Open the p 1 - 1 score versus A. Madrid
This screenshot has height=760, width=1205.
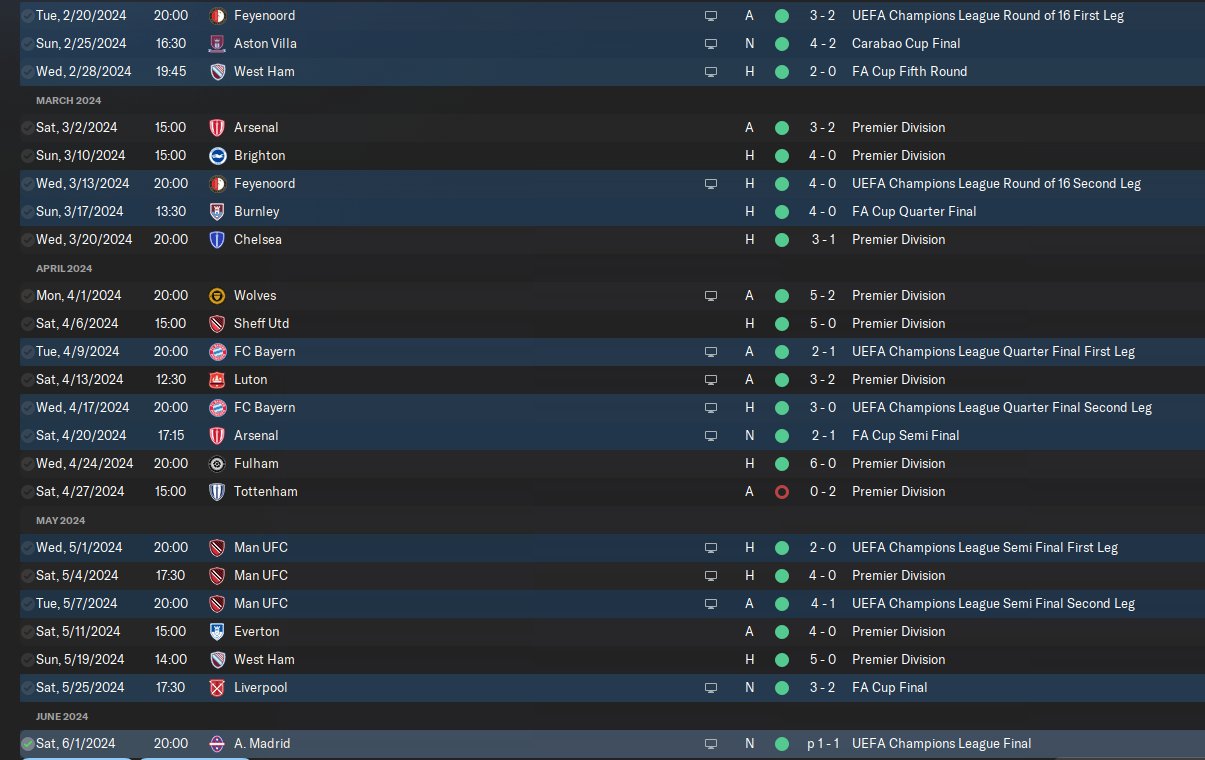(x=821, y=744)
